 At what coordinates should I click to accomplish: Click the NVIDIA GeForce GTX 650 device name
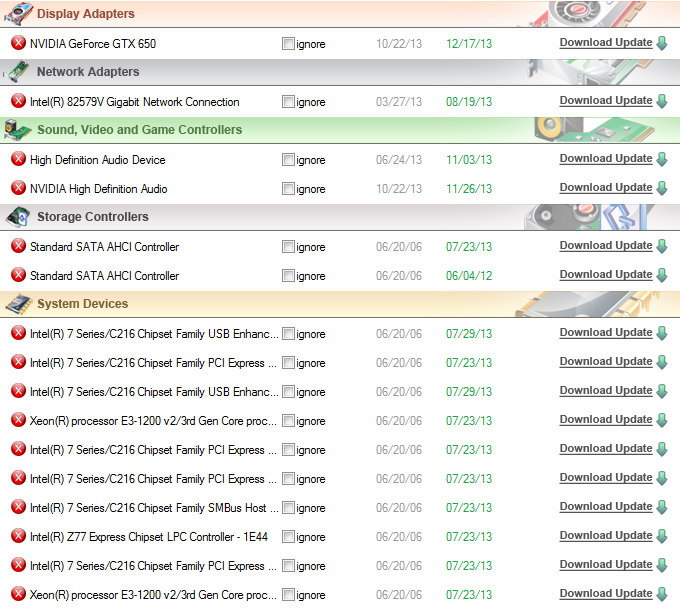click(x=93, y=44)
